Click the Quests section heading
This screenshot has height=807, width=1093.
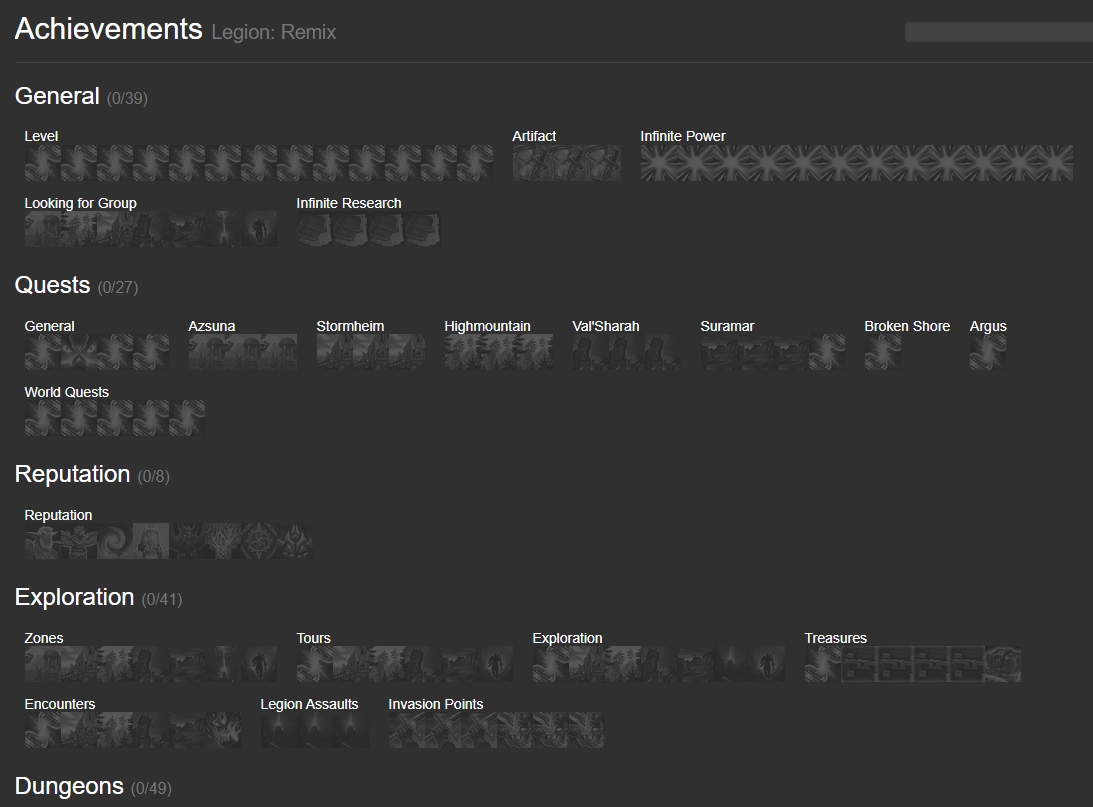point(52,285)
